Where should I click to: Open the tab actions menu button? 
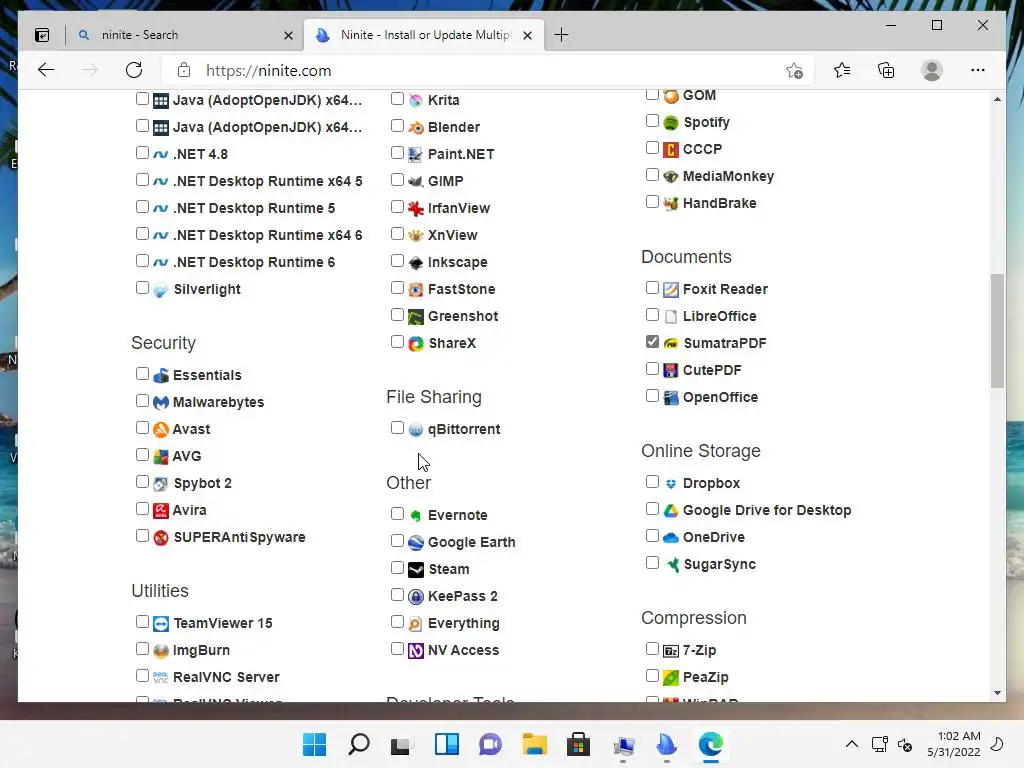[42, 35]
